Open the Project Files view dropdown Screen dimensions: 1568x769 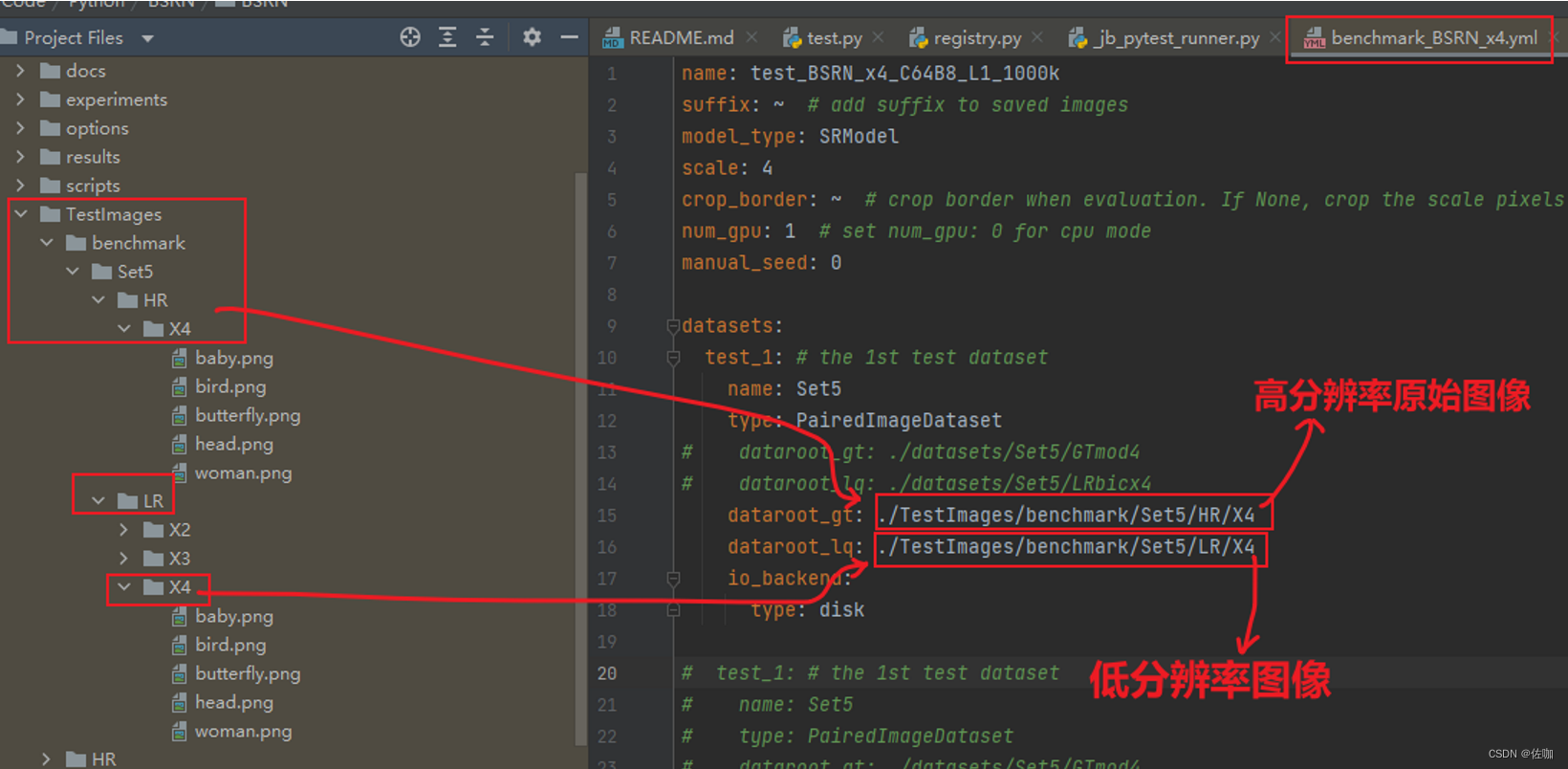point(147,38)
